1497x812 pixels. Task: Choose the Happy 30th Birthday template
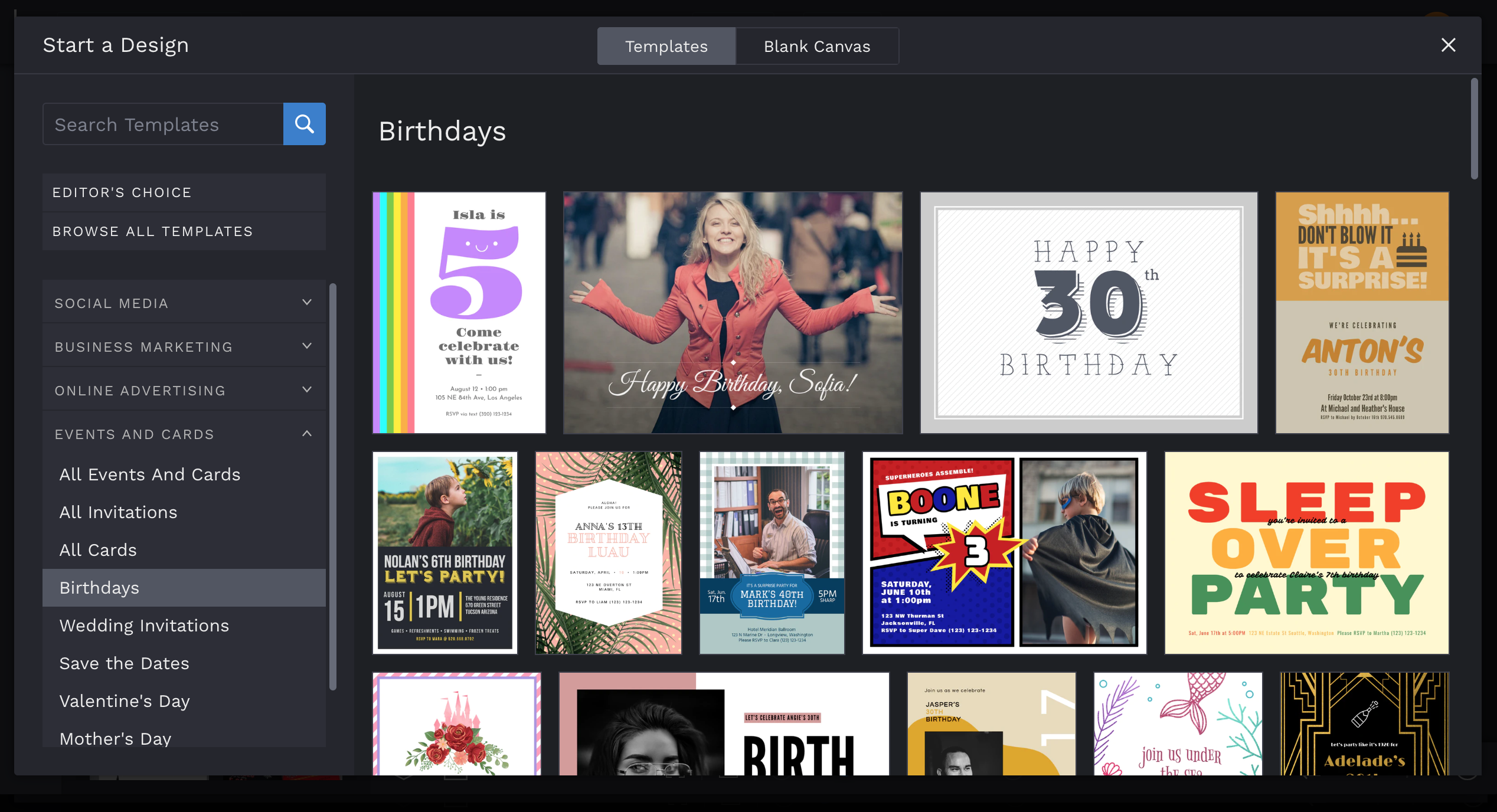coord(1089,313)
